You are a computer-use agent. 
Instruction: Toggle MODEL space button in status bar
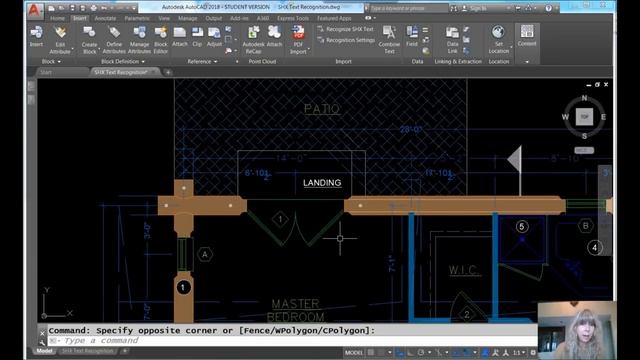coord(353,352)
